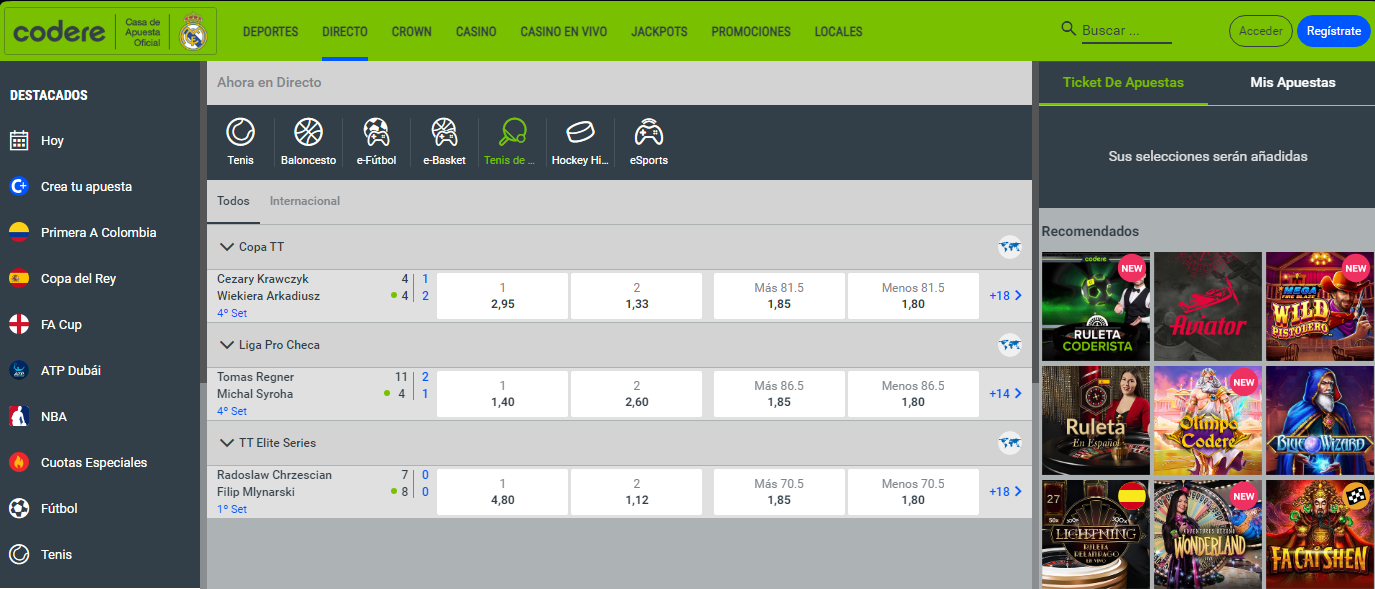Select the Tenis sport icon in live bar

pos(240,133)
